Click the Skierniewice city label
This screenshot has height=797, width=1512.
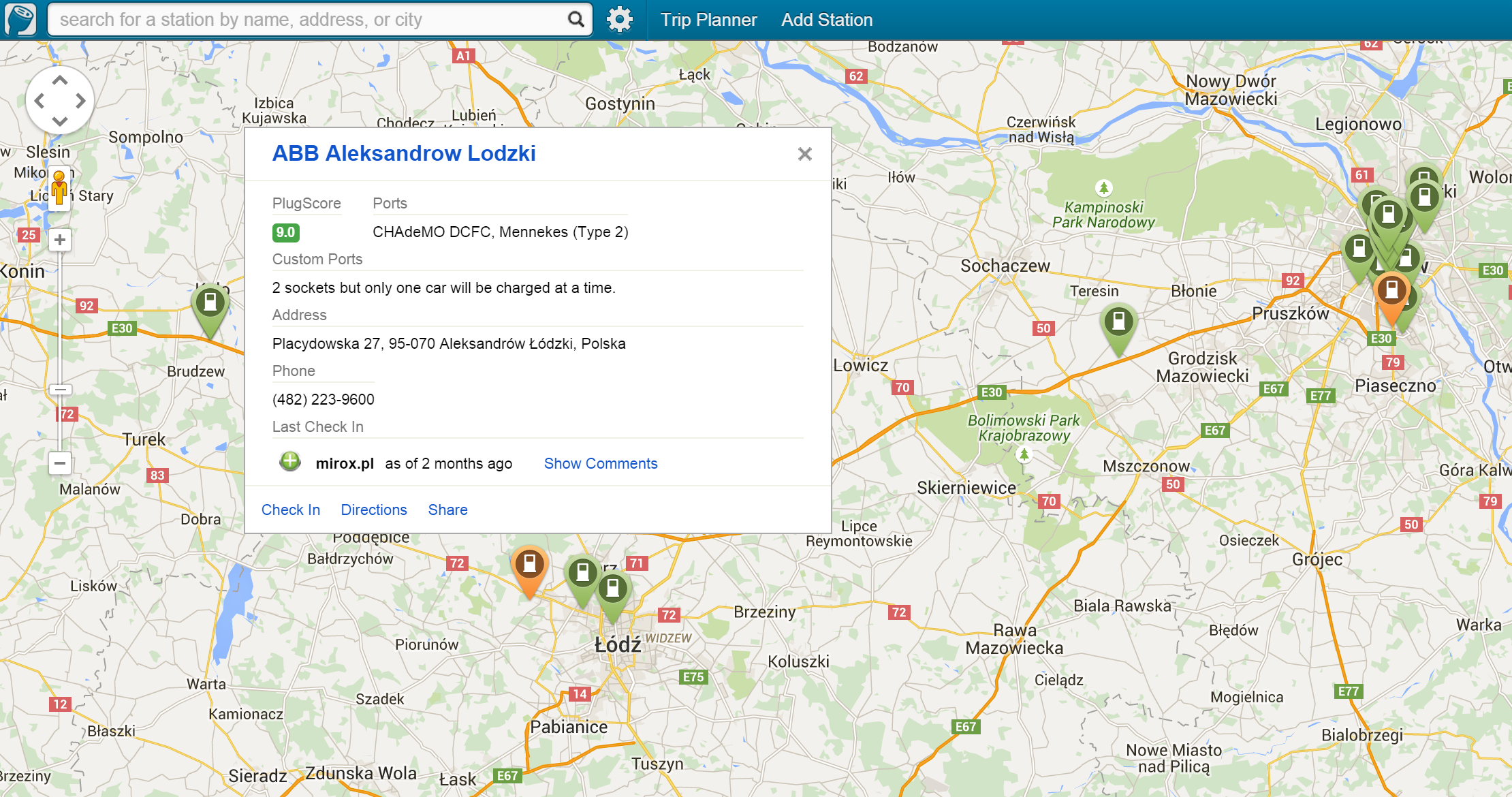click(966, 488)
